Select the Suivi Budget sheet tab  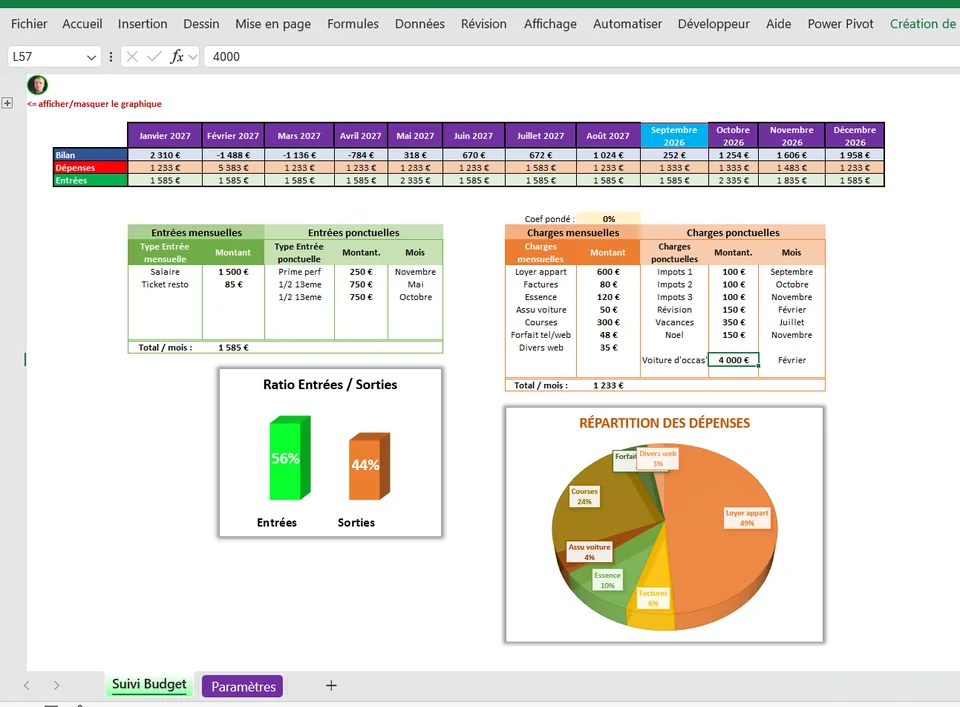pos(149,684)
